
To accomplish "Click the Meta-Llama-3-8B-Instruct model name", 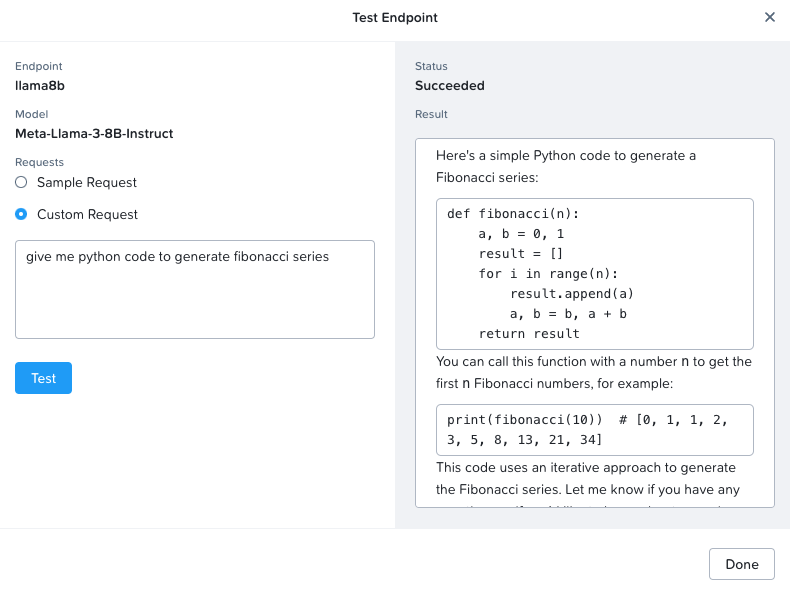I will click(94, 133).
